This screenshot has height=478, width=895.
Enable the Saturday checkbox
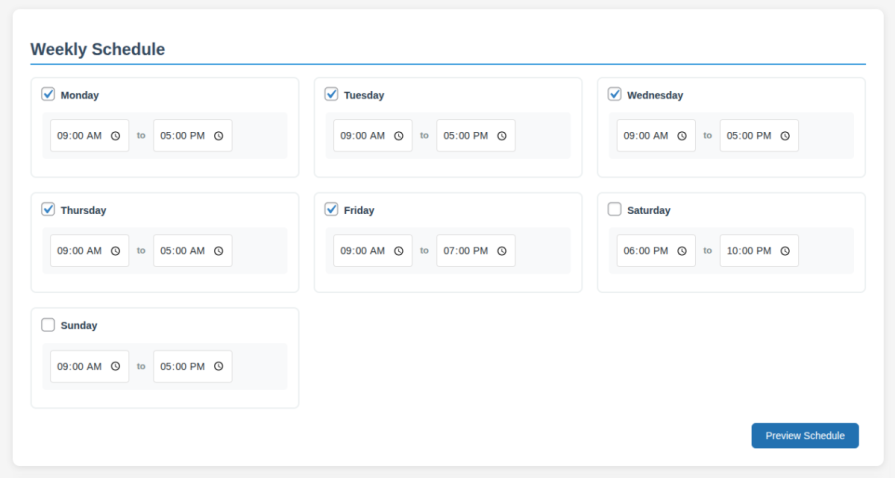point(614,210)
